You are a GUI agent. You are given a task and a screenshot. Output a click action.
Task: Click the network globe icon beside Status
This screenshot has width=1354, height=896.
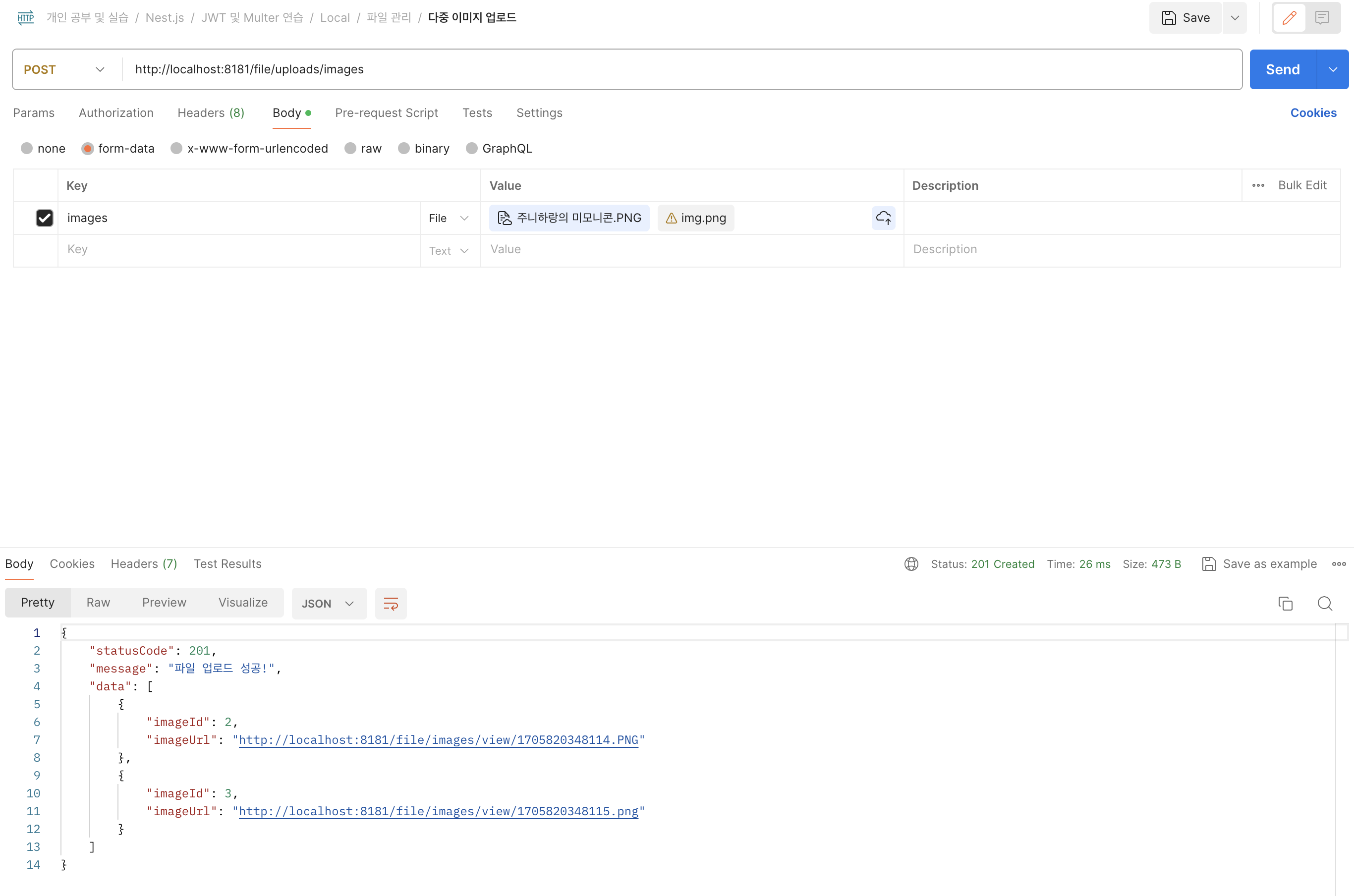click(911, 564)
